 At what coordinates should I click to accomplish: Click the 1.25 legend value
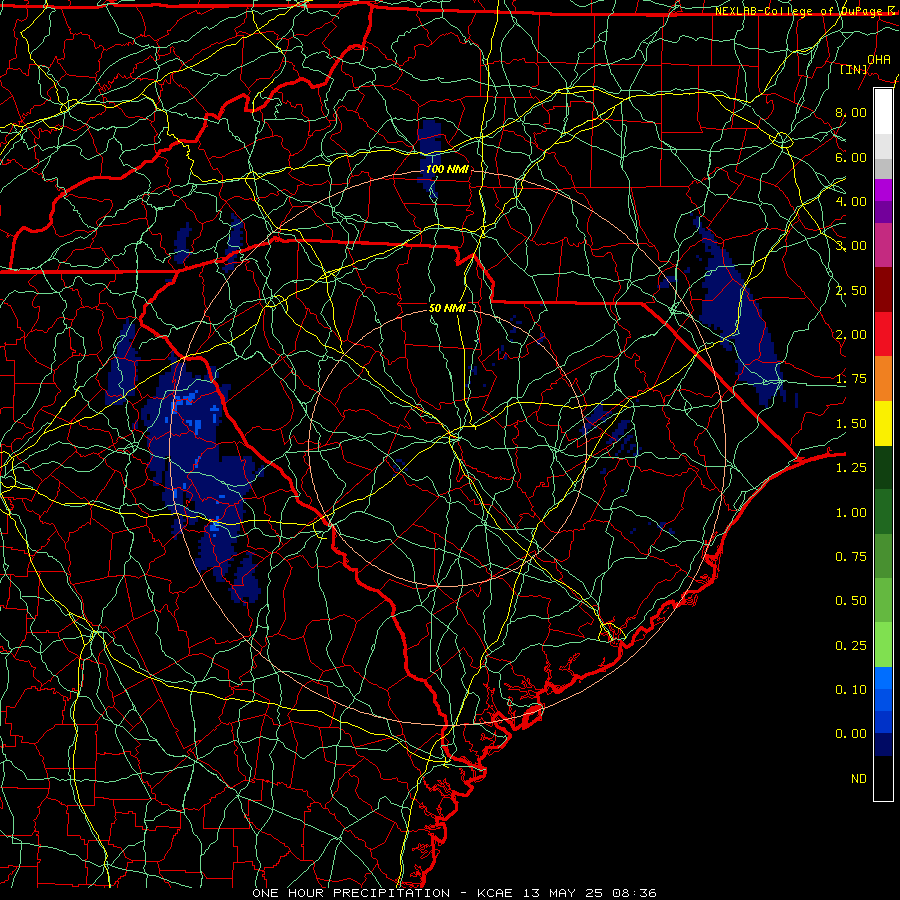click(x=851, y=468)
